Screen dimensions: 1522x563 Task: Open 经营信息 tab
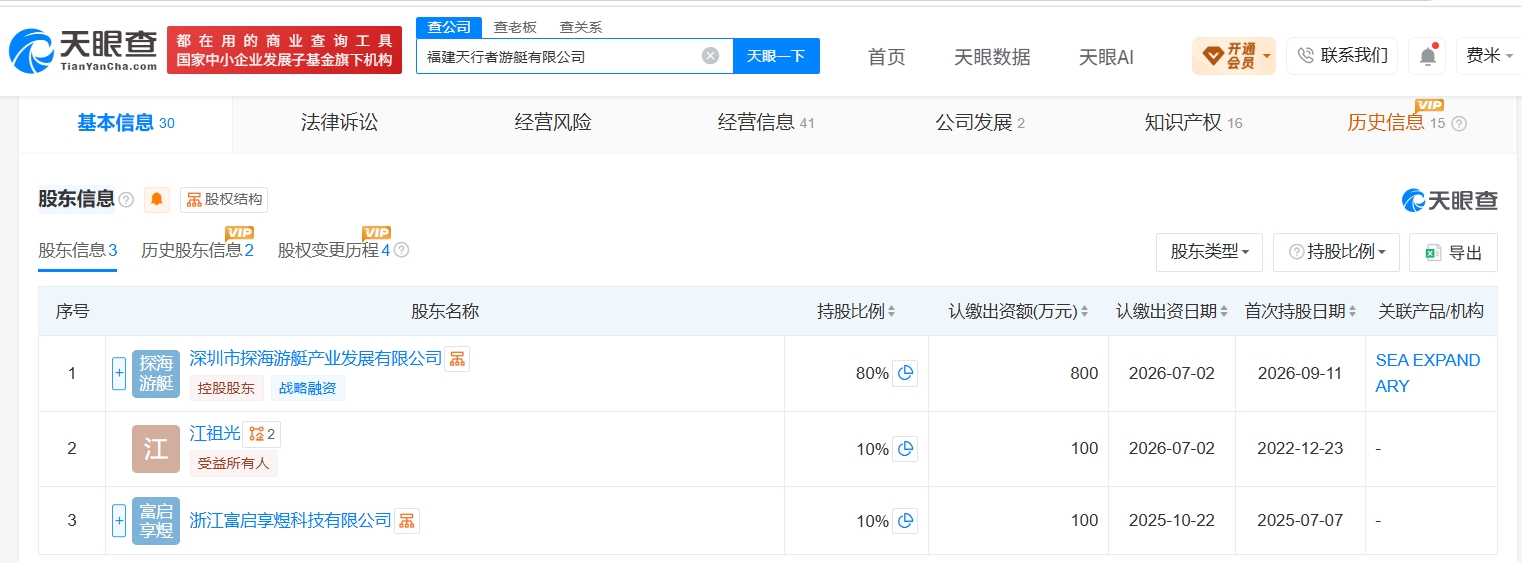(x=766, y=123)
